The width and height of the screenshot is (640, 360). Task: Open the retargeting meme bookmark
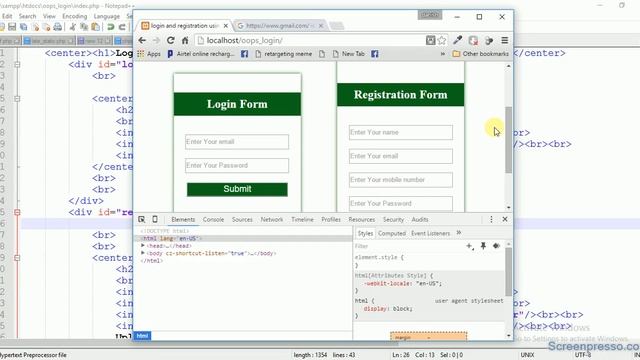(x=283, y=54)
